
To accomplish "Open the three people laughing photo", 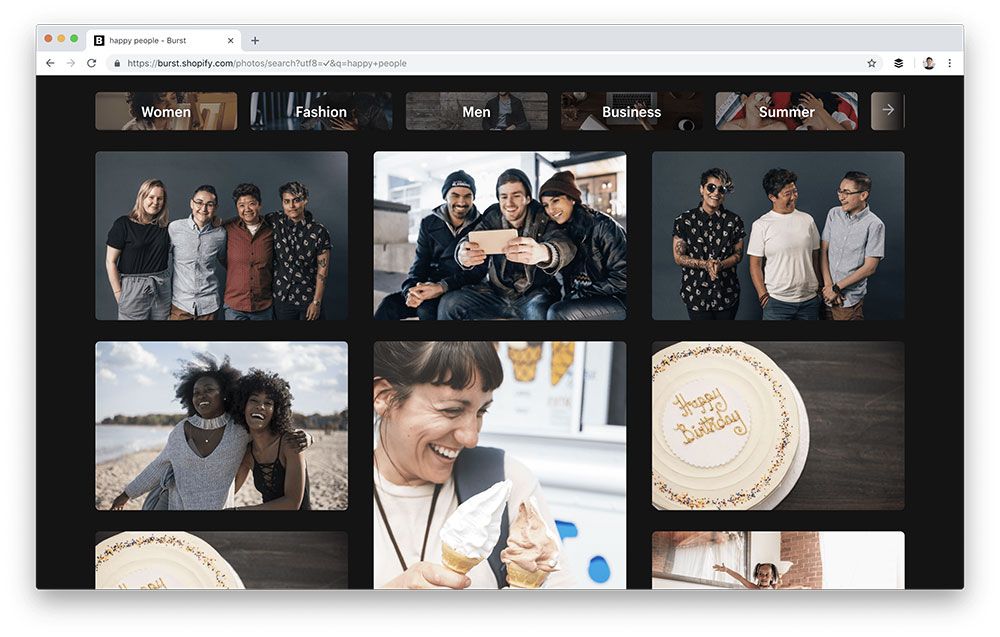I will click(778, 235).
